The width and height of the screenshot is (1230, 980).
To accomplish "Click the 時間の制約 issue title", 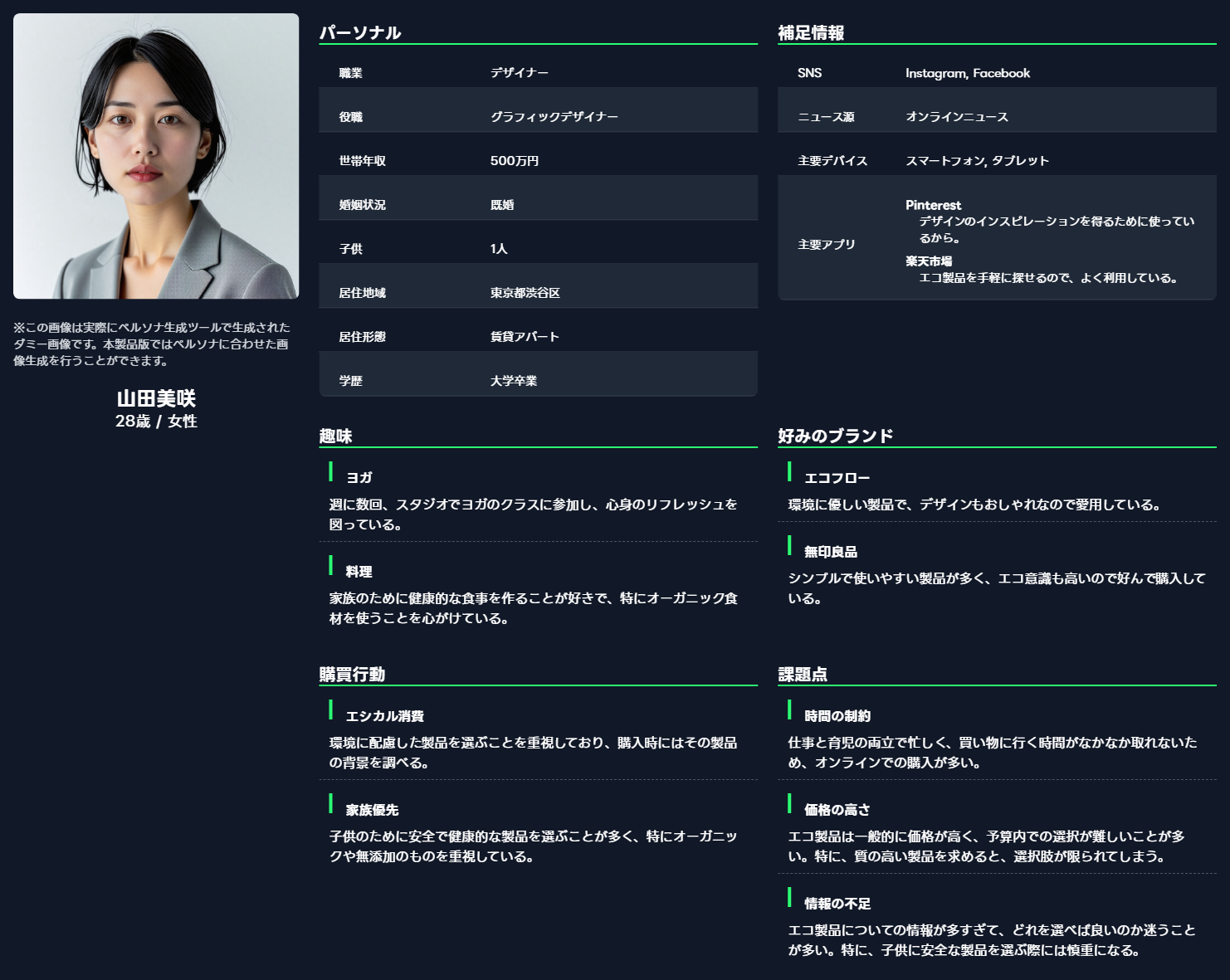I will (x=837, y=716).
